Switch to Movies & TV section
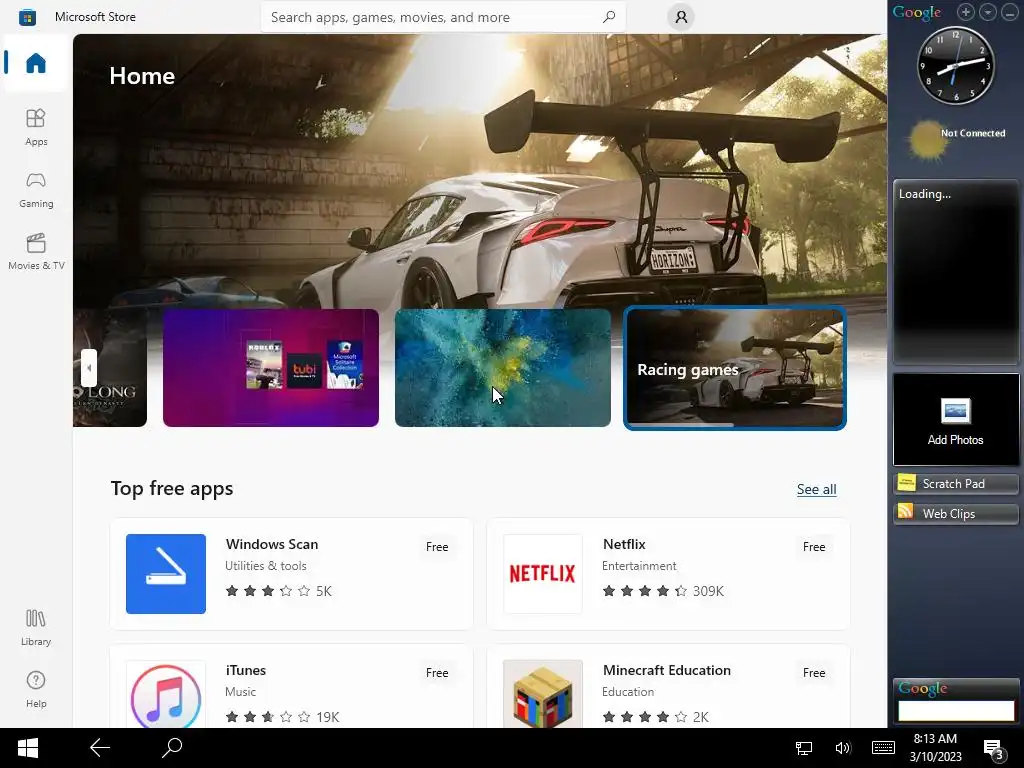This screenshot has height=768, width=1024. (x=36, y=251)
